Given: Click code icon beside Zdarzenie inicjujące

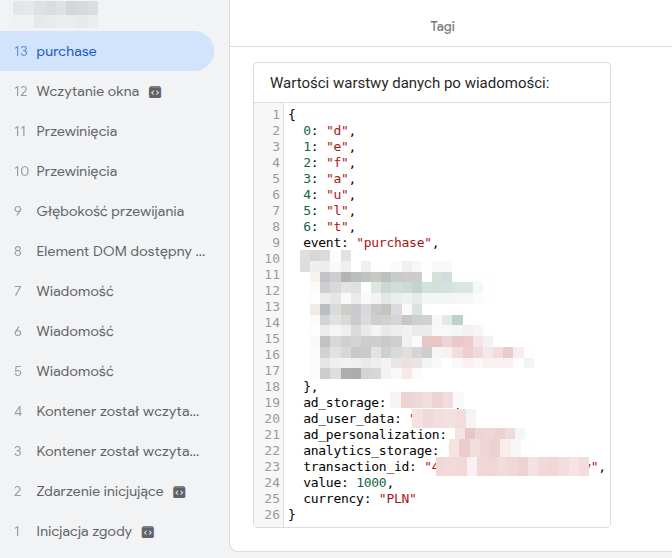Looking at the screenshot, I should 179,492.
